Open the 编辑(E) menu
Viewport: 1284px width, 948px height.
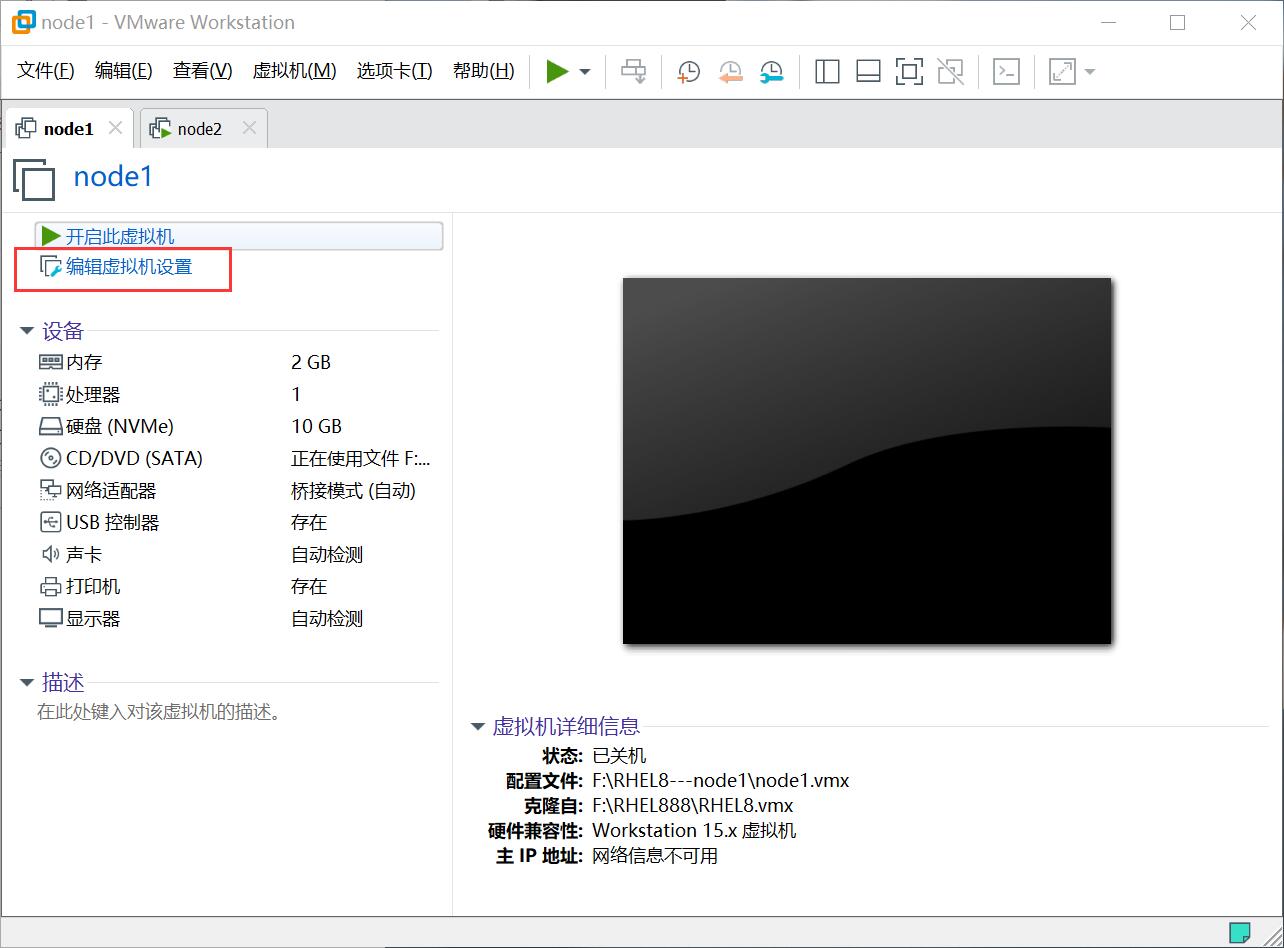[124, 71]
